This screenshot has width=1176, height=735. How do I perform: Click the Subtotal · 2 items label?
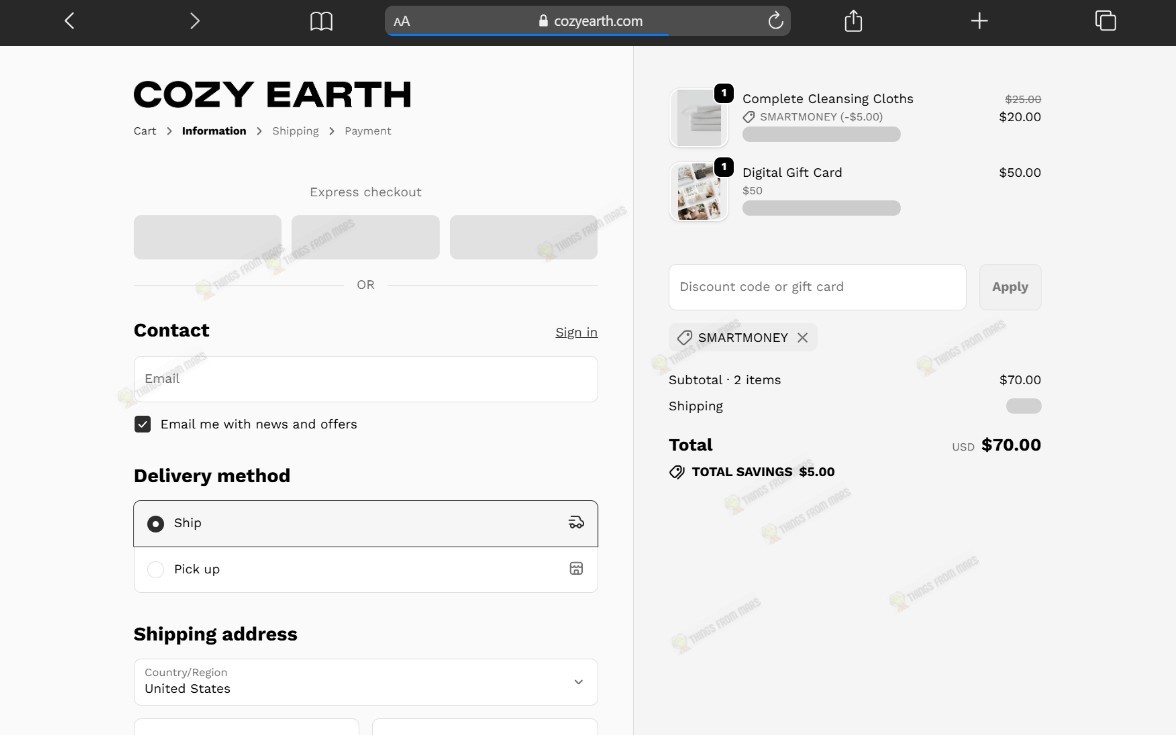coord(724,380)
